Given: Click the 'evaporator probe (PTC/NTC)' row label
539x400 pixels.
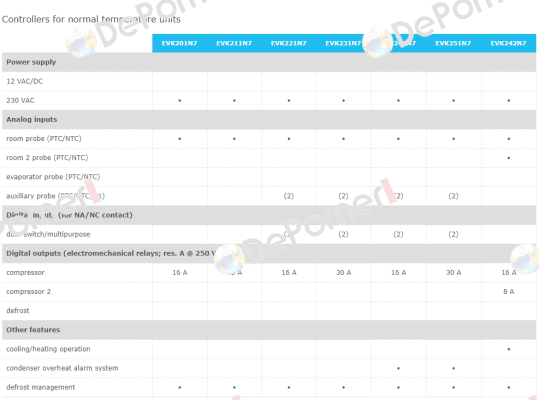Looking at the screenshot, I should coord(53,177).
